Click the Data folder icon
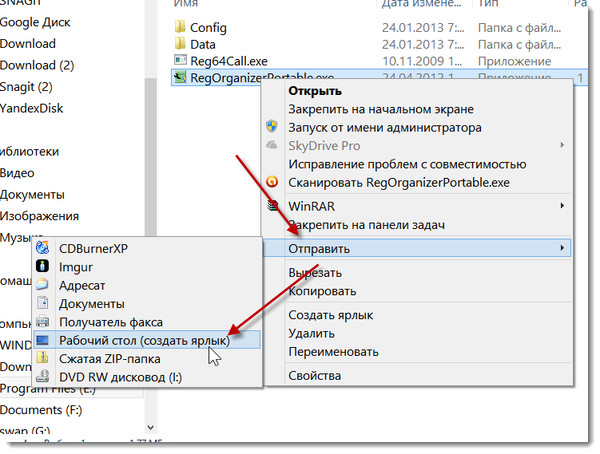 [x=180, y=44]
